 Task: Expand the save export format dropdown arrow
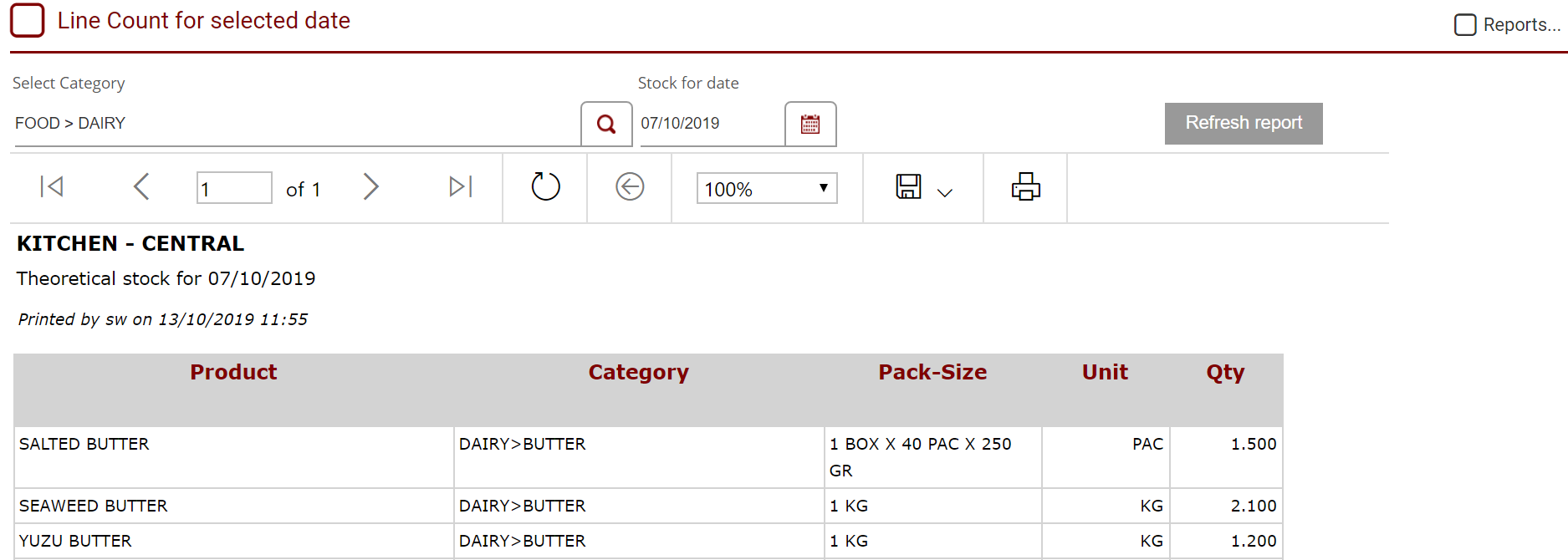945,193
